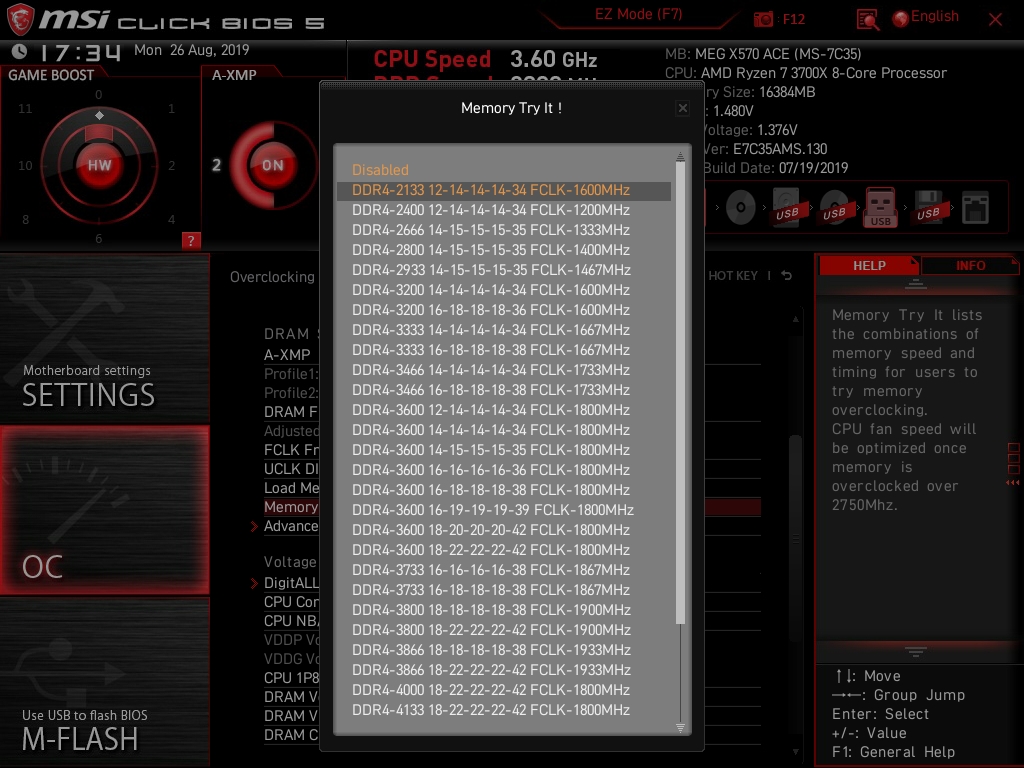The image size is (1024, 768).
Task: Click the Memory Try It list scrollbar thumb
Action: coord(680,392)
